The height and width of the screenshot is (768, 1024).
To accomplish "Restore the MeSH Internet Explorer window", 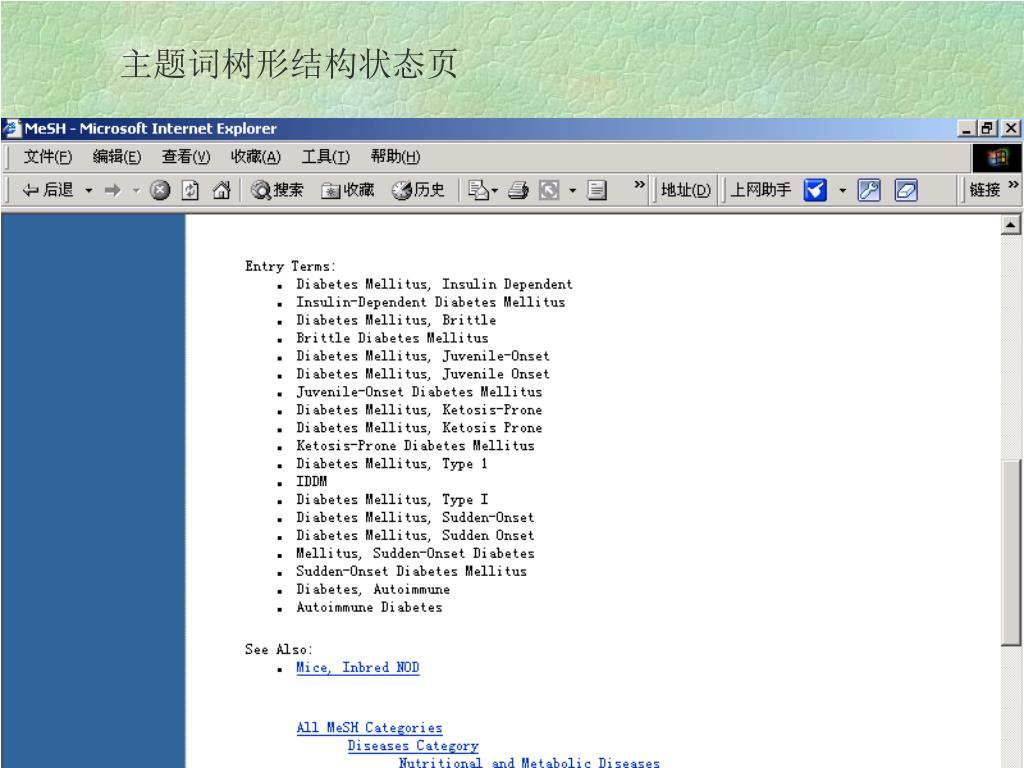I will [987, 129].
